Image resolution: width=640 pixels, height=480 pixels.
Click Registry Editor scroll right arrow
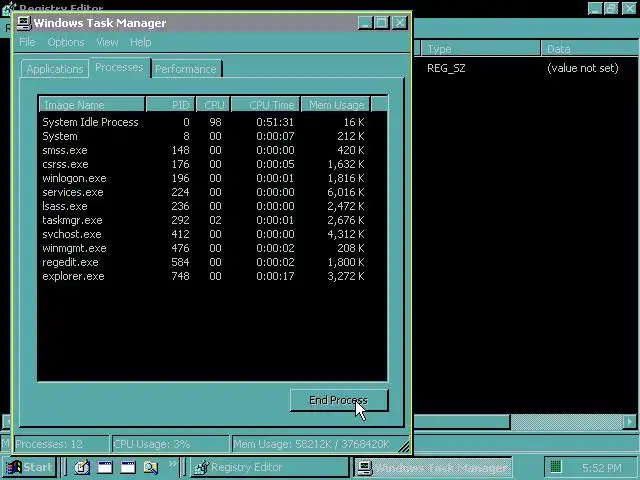pos(630,422)
